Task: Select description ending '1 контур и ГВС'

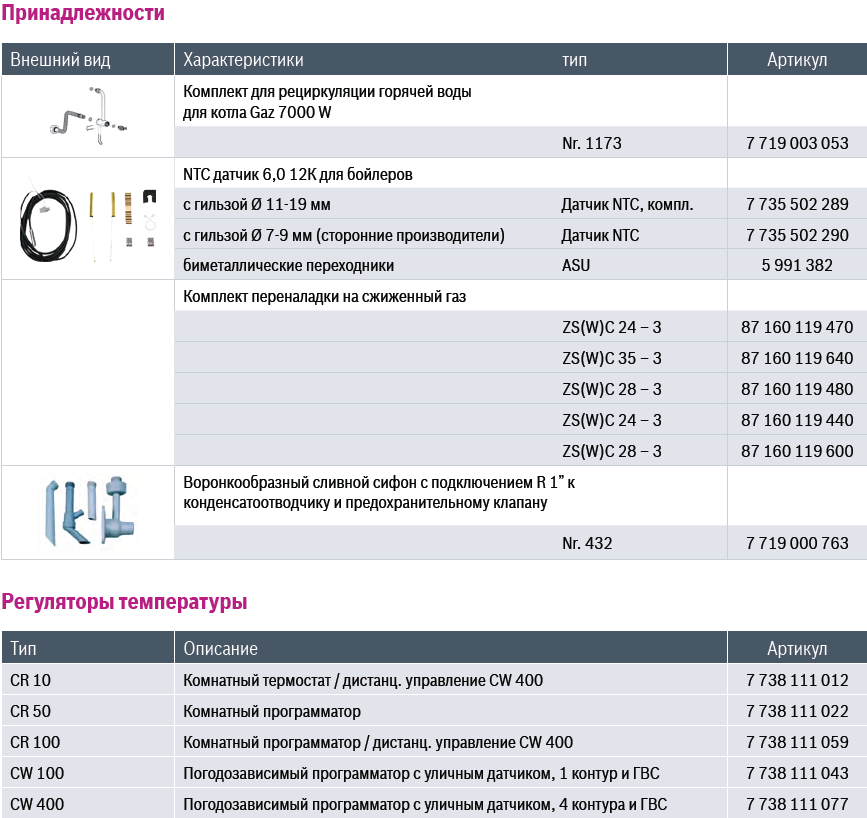Action: (421, 774)
